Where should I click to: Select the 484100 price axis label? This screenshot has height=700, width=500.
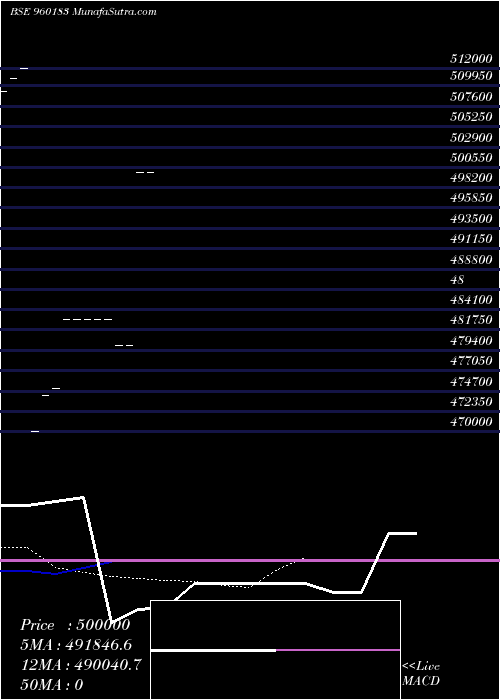[471, 300]
